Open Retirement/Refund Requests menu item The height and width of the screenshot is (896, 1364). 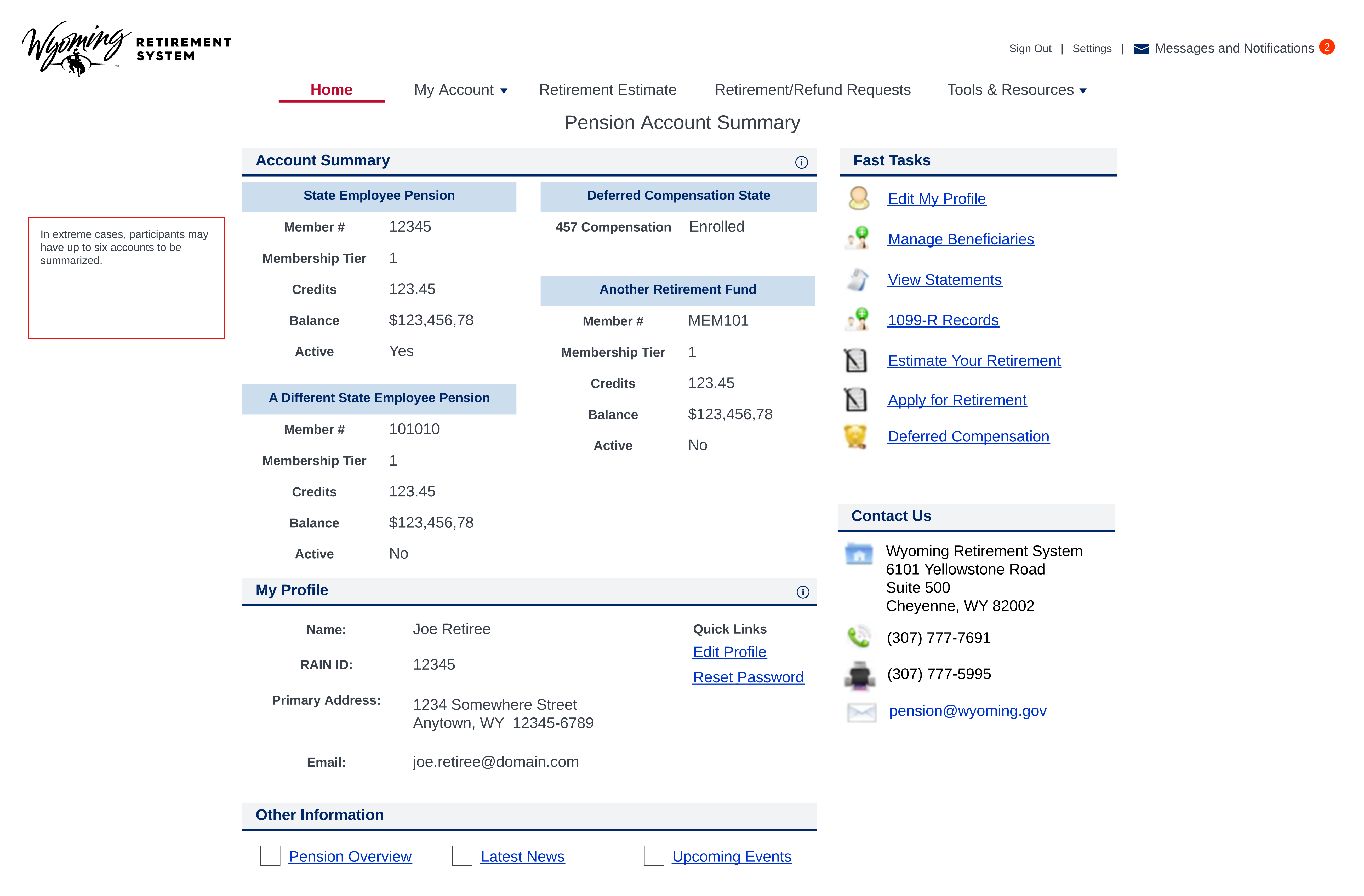(x=812, y=90)
